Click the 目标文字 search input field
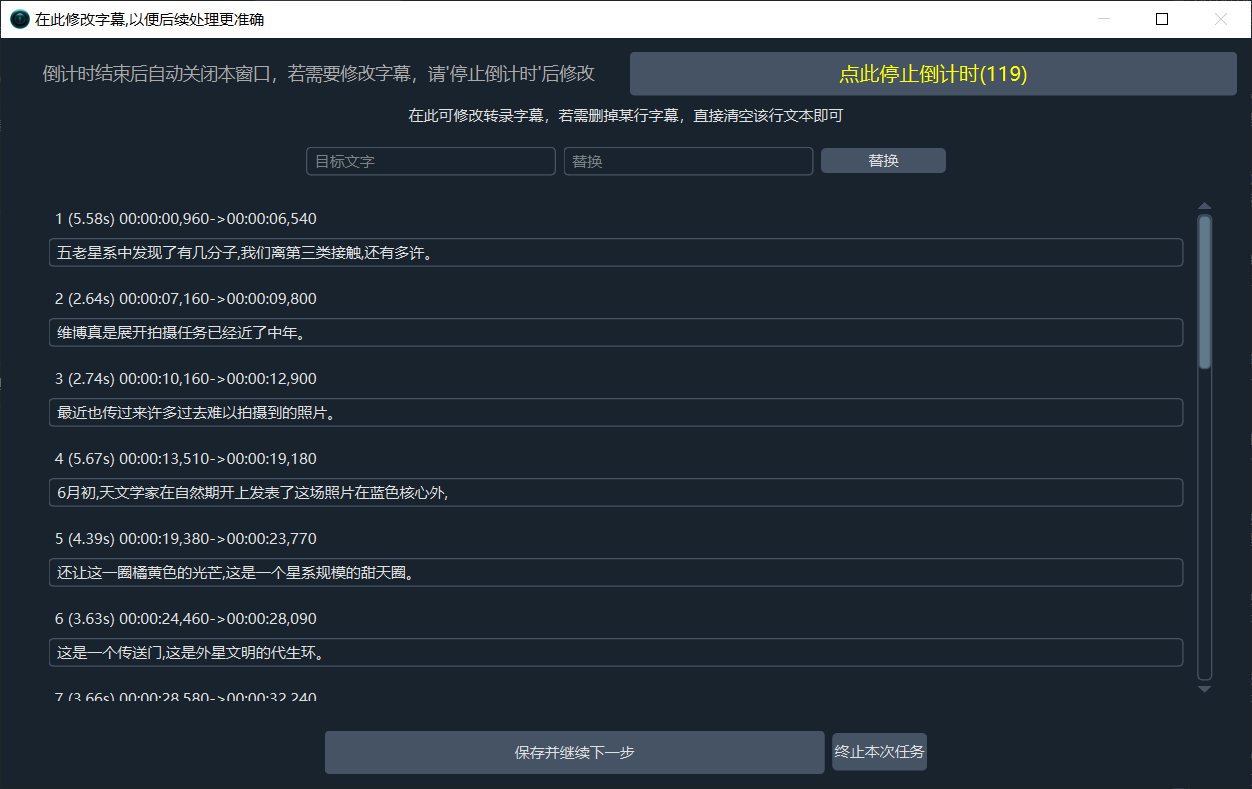The height and width of the screenshot is (789, 1252). (x=430, y=161)
